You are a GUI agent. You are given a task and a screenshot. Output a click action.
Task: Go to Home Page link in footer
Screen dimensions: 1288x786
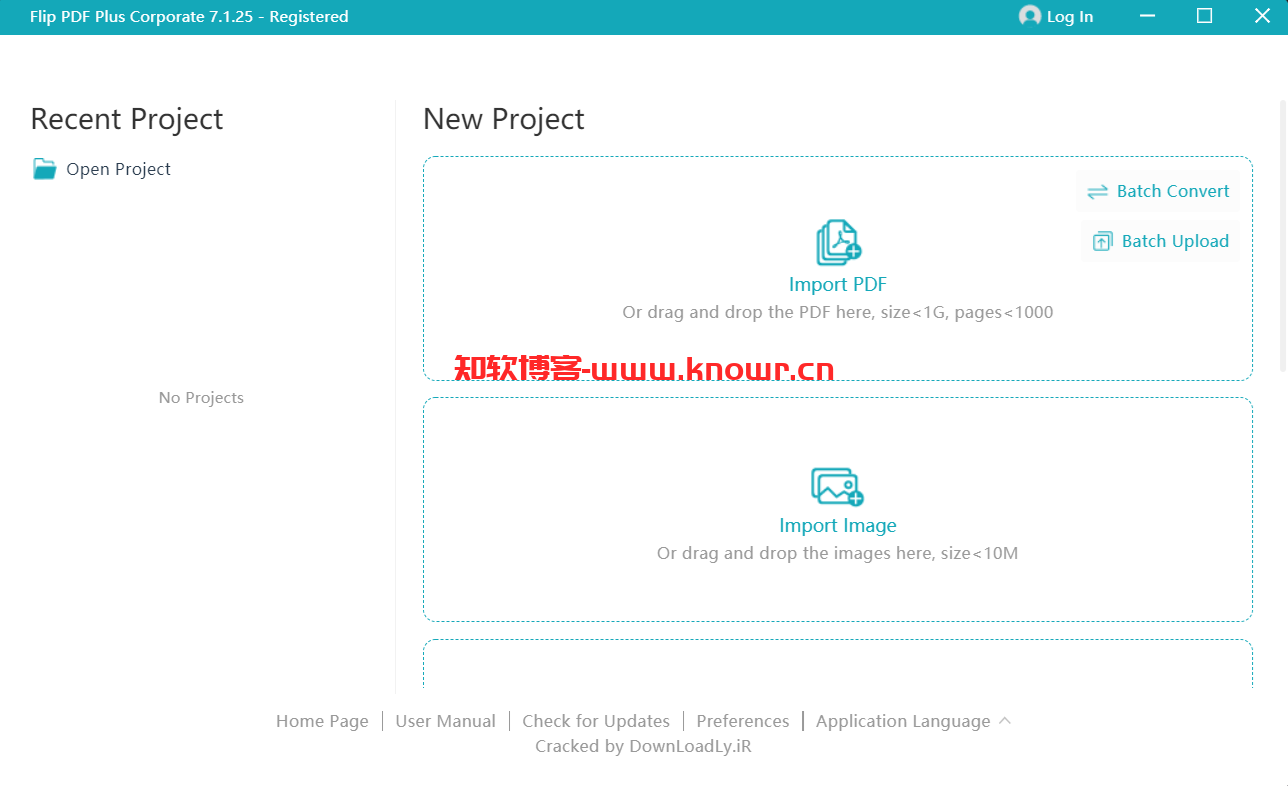point(322,721)
